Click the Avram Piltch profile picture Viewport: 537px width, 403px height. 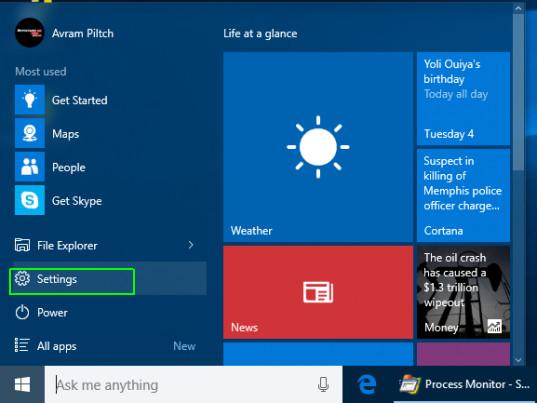point(30,33)
